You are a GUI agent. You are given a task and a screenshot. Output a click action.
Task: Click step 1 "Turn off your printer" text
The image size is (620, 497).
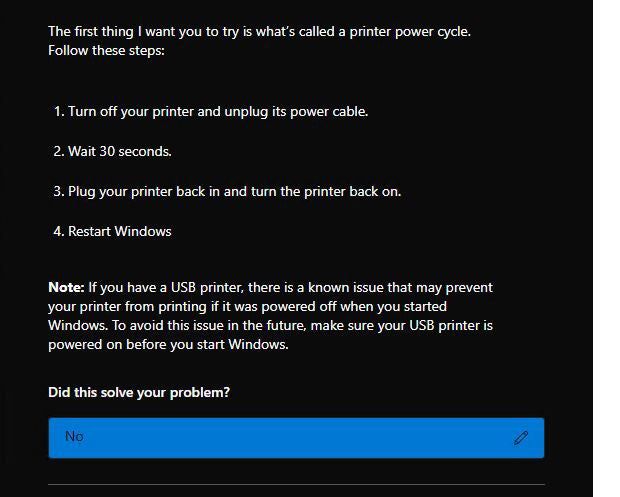(218, 111)
